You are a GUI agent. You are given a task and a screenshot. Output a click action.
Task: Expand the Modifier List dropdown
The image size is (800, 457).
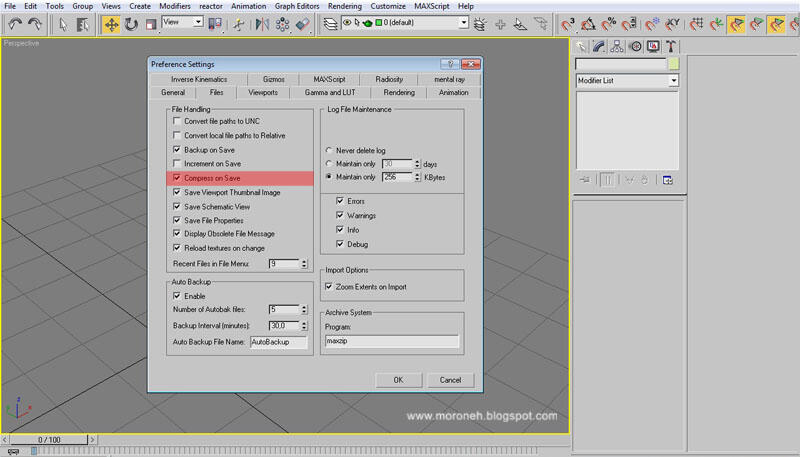coord(674,80)
